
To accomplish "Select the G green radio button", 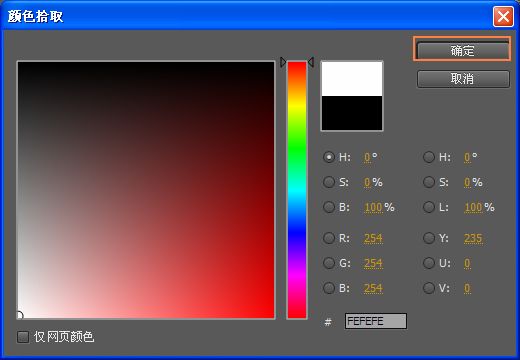I will 329,263.
